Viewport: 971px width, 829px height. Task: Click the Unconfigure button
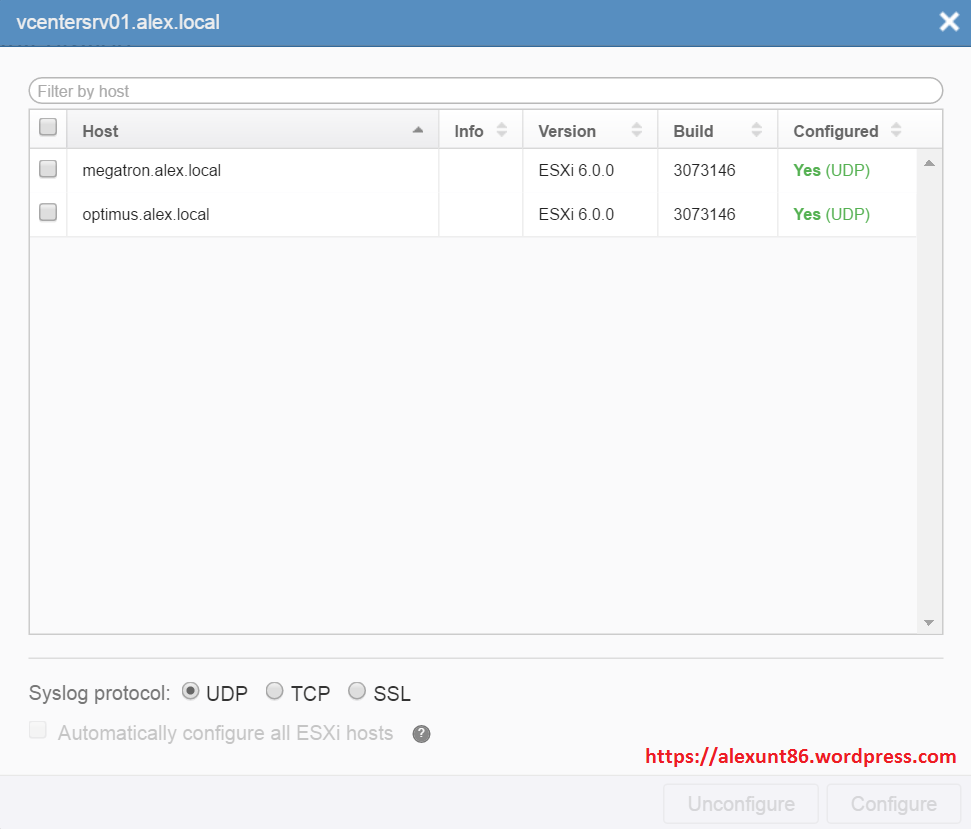[741, 804]
